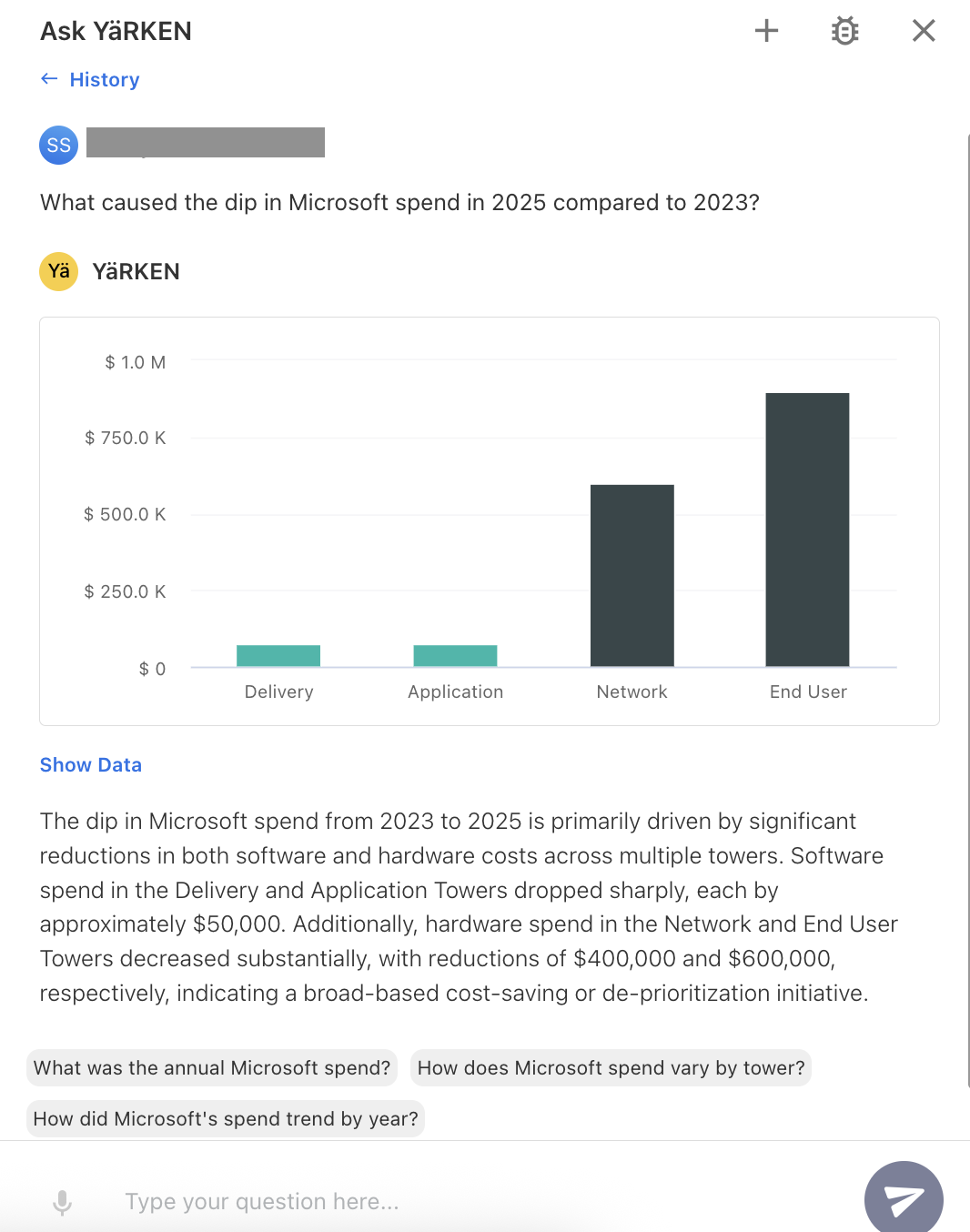Start a new chat with plus icon

[766, 31]
